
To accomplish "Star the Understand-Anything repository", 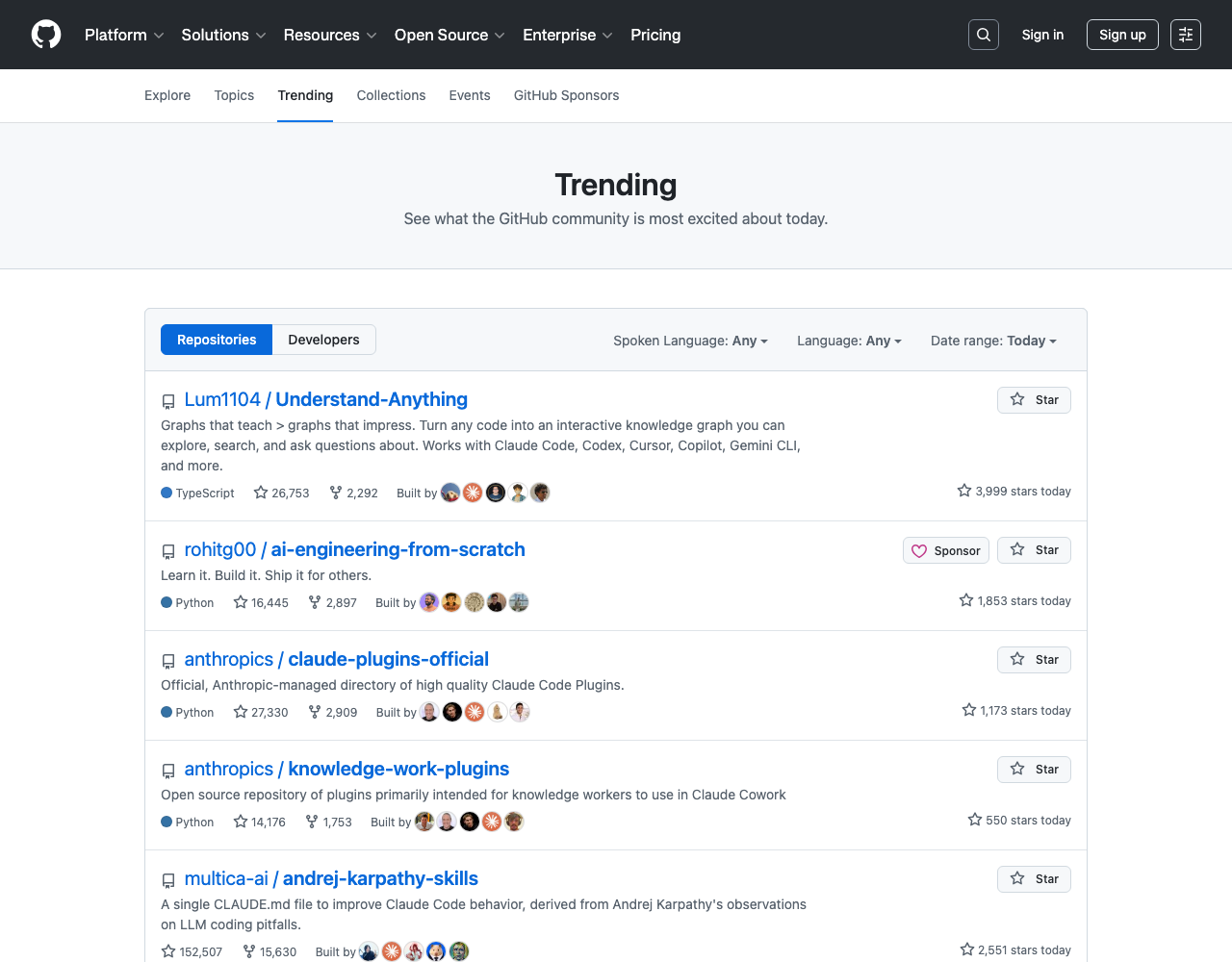I will point(1034,400).
